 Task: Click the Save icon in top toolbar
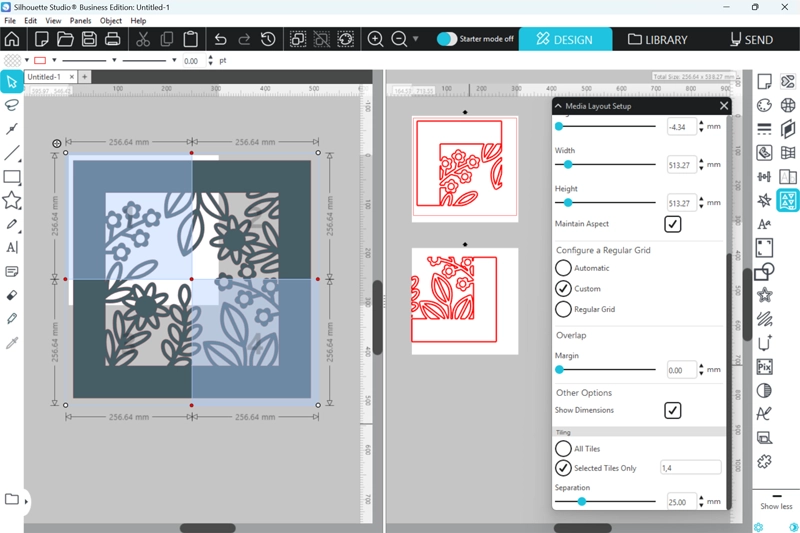89,39
